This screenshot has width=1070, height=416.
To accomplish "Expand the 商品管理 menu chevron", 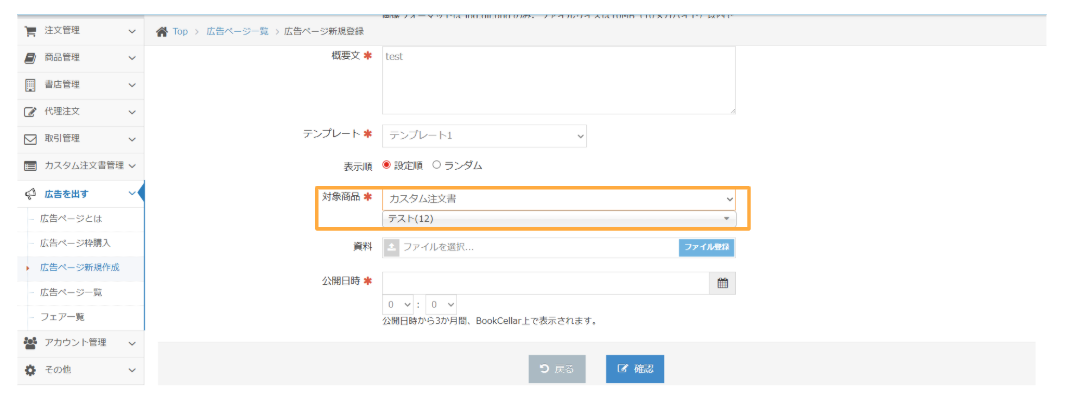I will 132,58.
